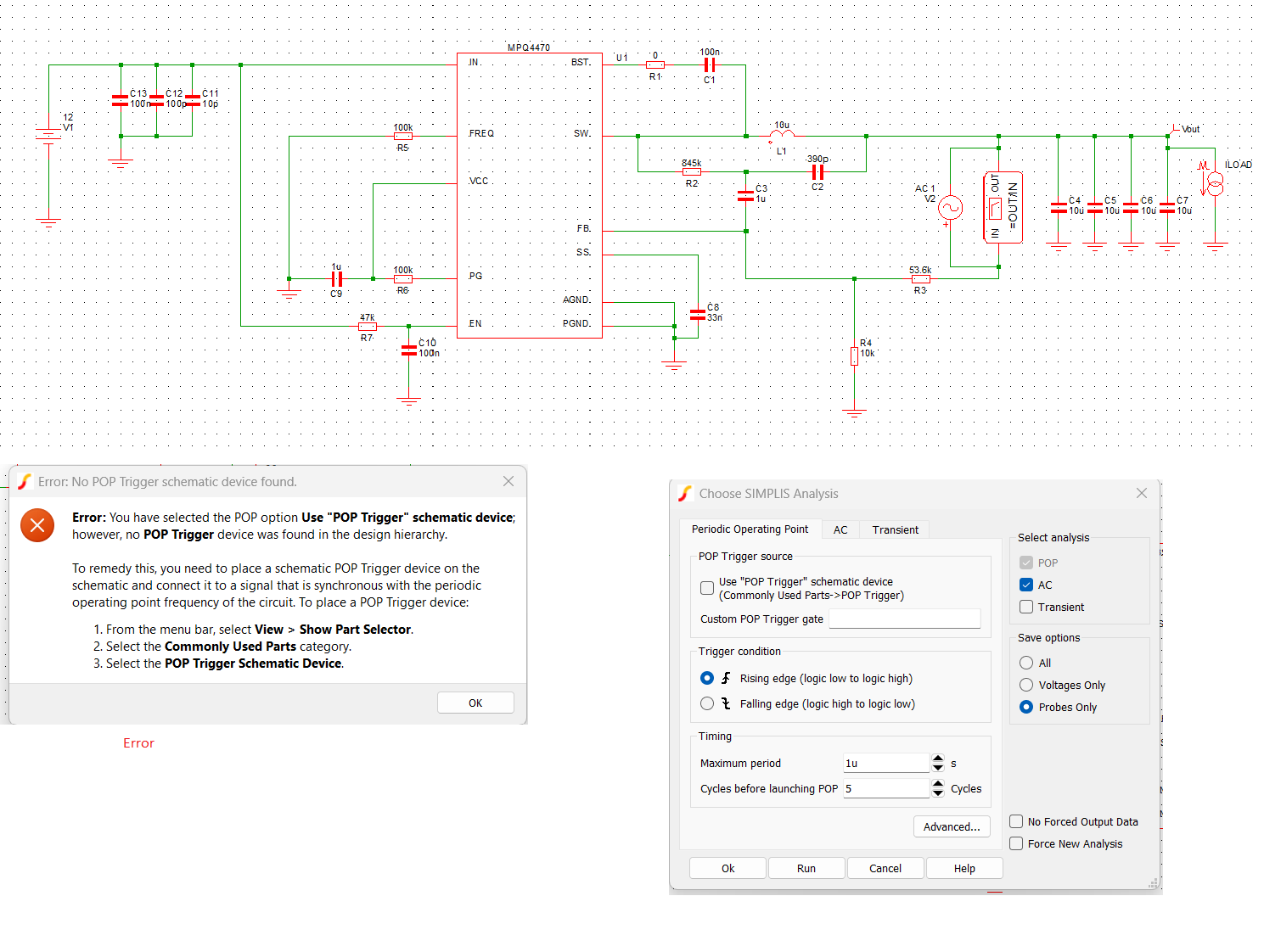Click the Bode plot probe symbol
Image resolution: width=1264 pixels, height=952 pixels.
point(1002,208)
